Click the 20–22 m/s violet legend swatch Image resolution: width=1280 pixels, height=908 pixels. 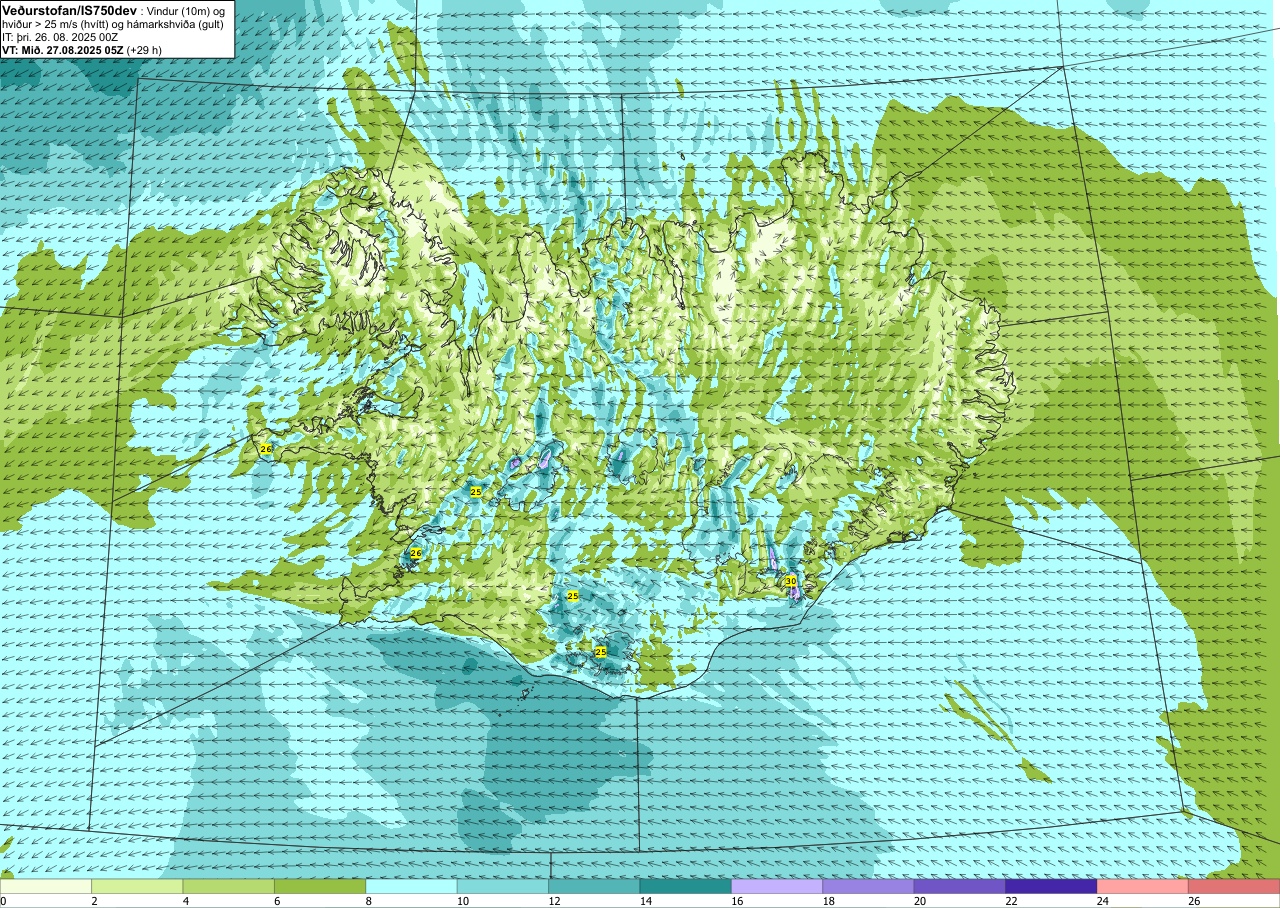coord(960,886)
